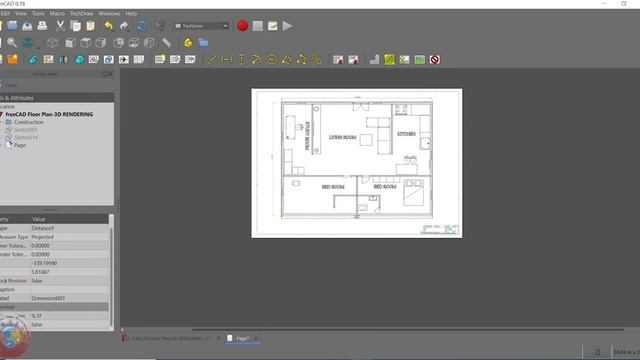Copy selection using the copy icon
This screenshot has width=640, height=360.
pos(76,26)
